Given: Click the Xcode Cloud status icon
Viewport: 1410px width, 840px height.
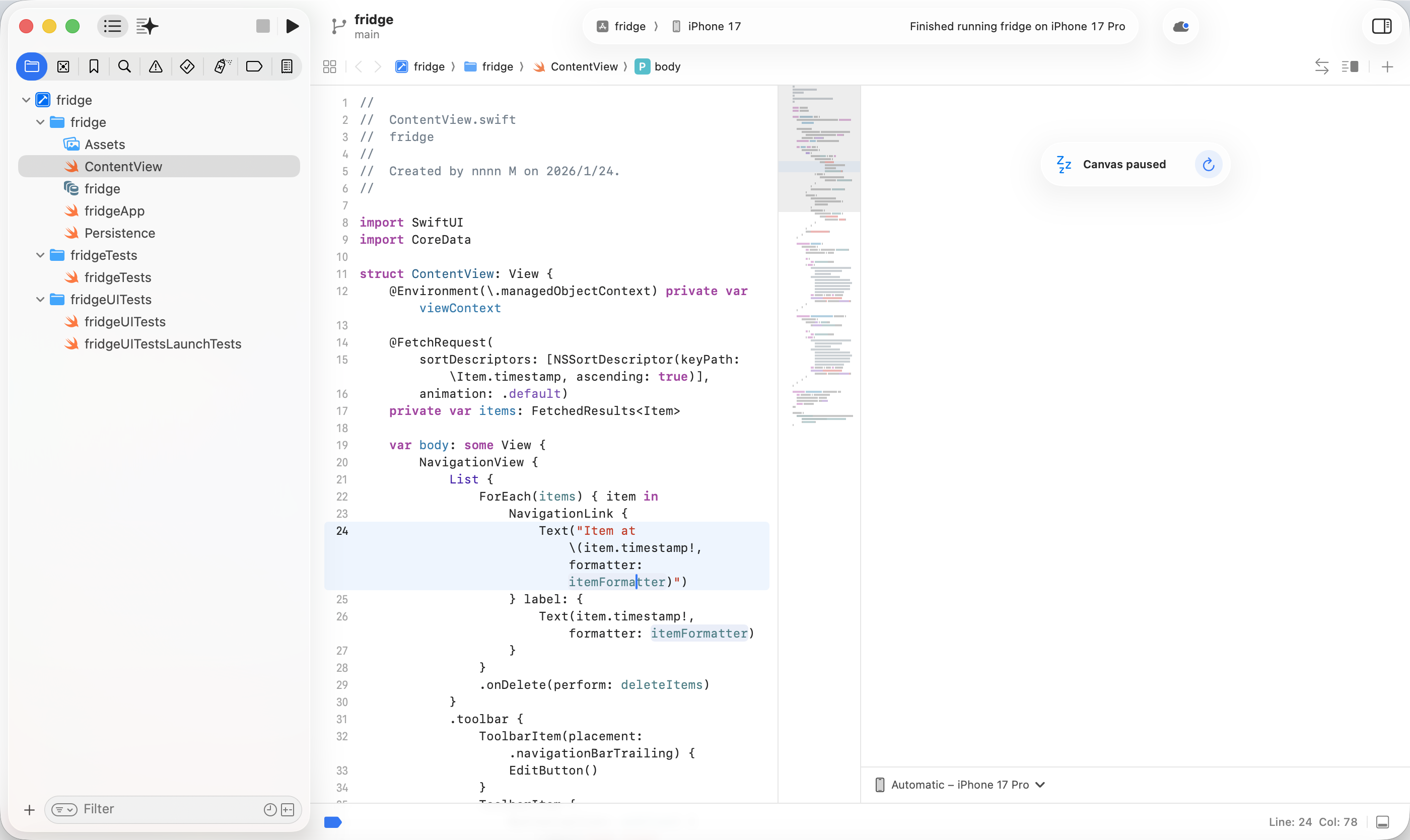Looking at the screenshot, I should pyautogui.click(x=1181, y=27).
